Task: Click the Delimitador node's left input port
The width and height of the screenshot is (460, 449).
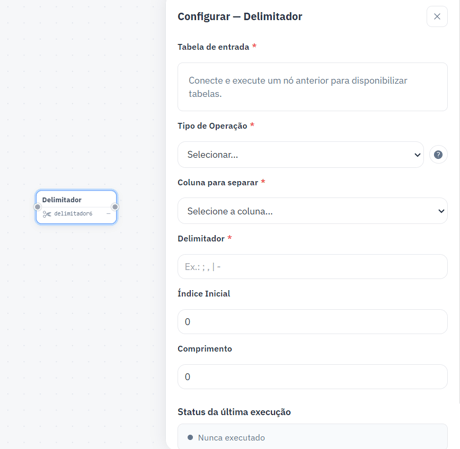Action: click(x=37, y=207)
